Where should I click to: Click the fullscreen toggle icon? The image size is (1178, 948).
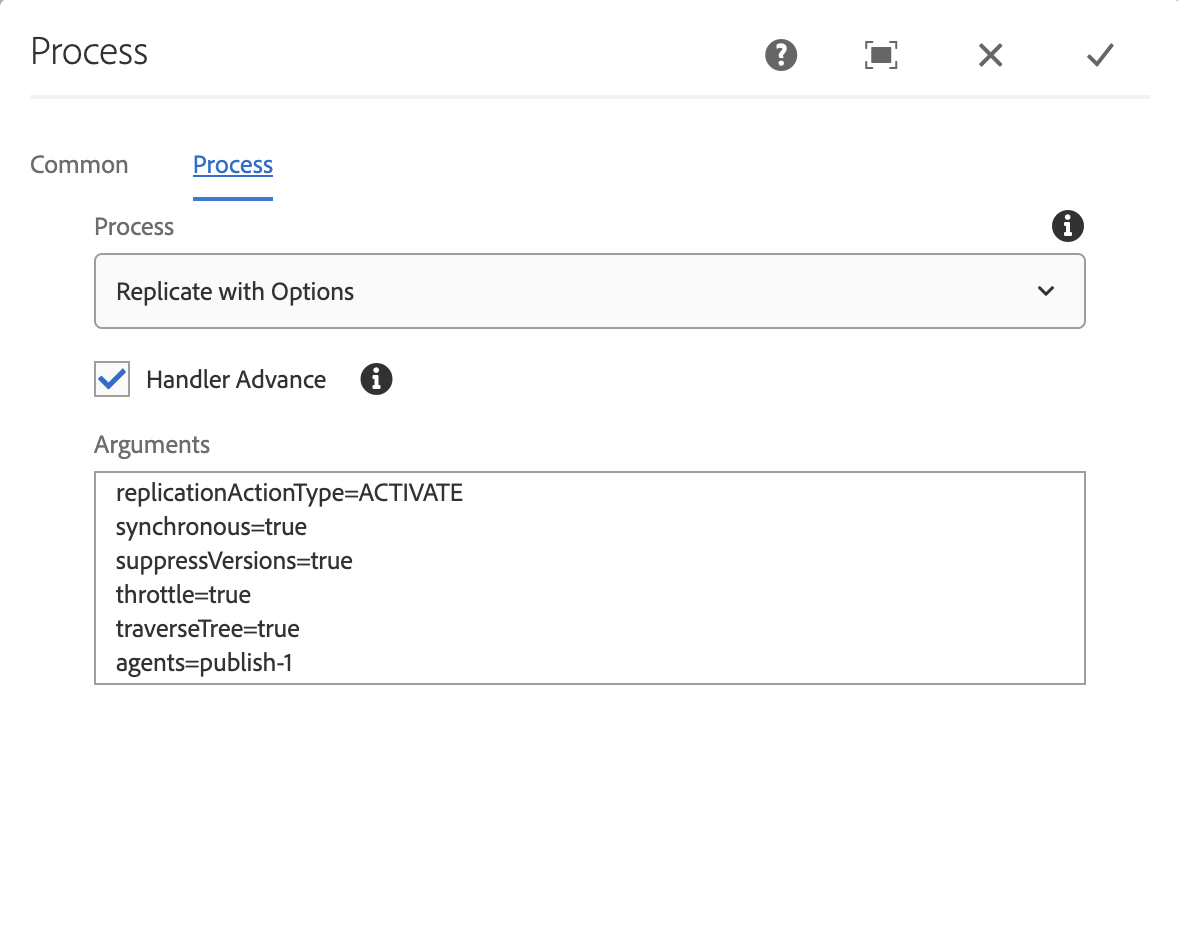(880, 55)
